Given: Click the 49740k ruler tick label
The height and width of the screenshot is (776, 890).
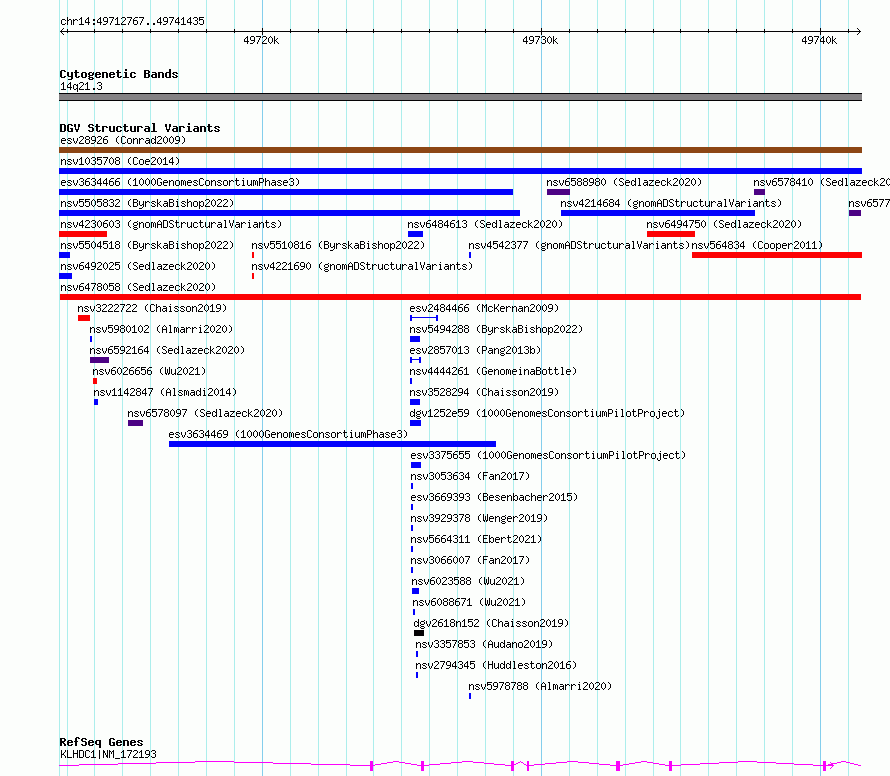Looking at the screenshot, I should coord(819,40).
